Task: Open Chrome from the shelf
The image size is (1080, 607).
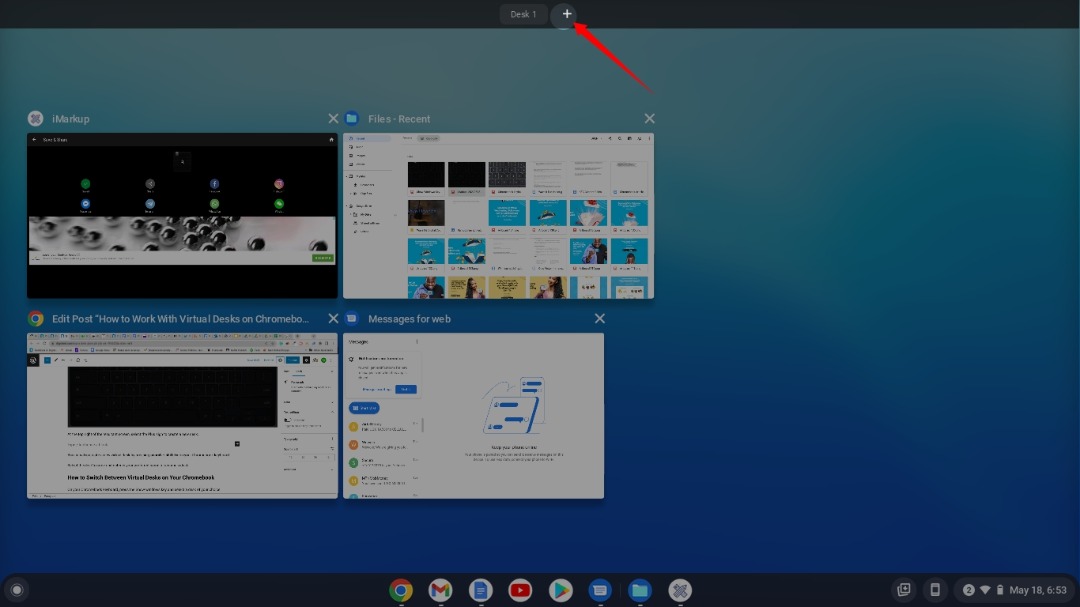Action: 400,590
